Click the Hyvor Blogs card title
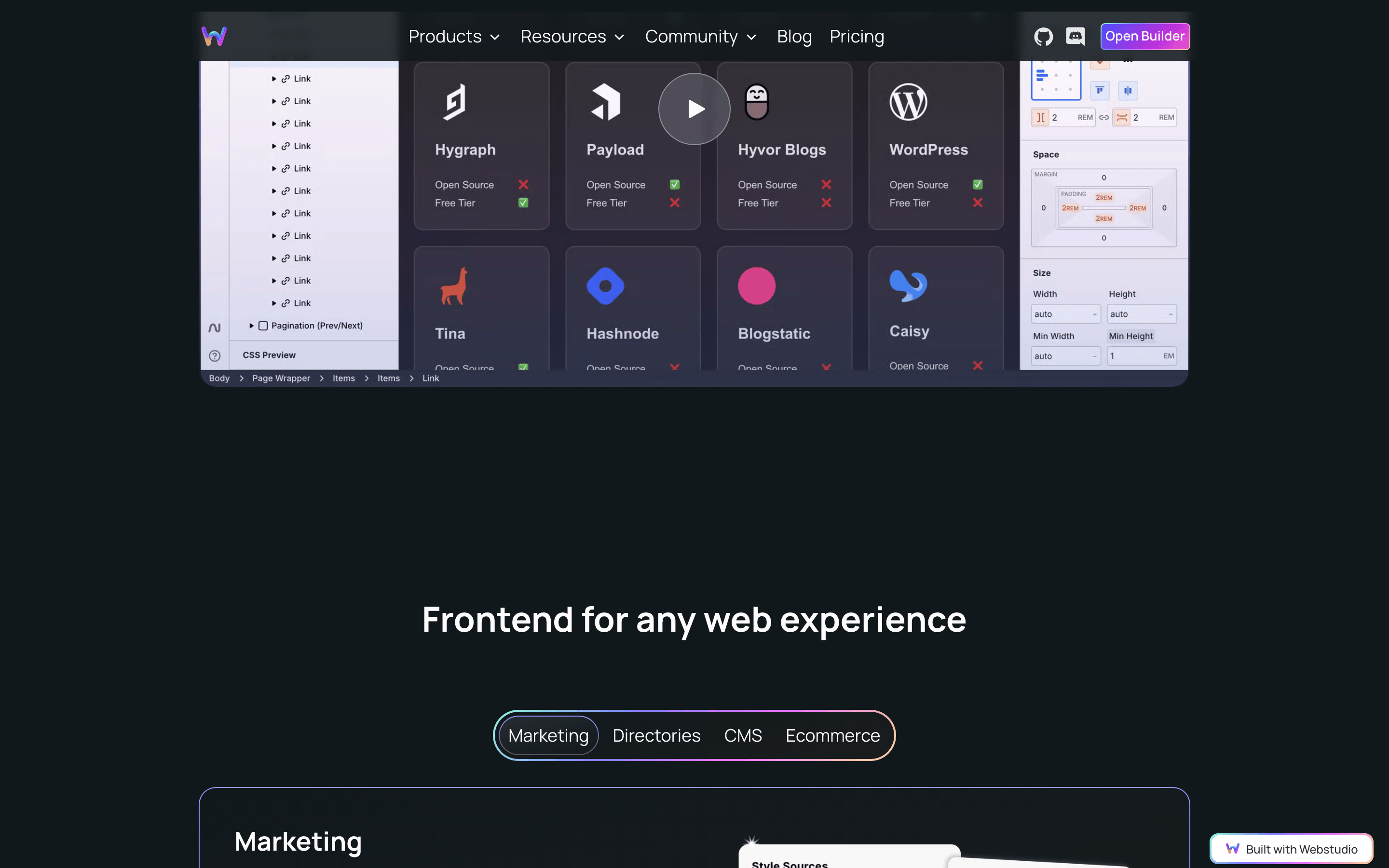 [782, 150]
